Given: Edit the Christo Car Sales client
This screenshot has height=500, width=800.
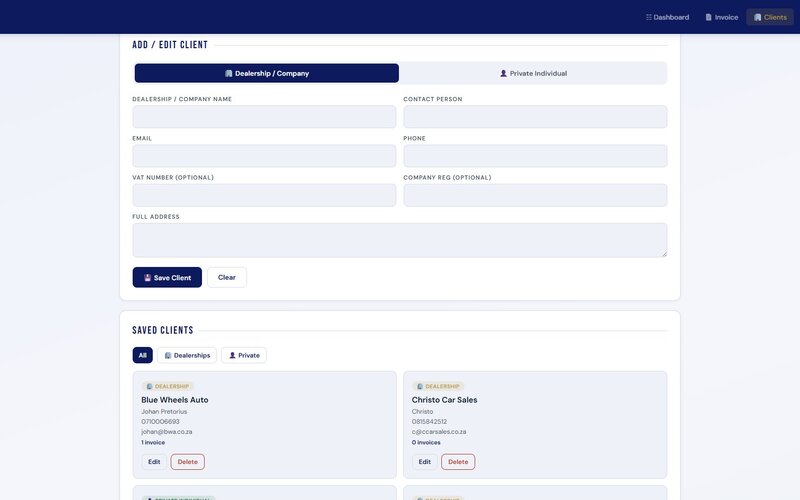Looking at the screenshot, I should (424, 462).
